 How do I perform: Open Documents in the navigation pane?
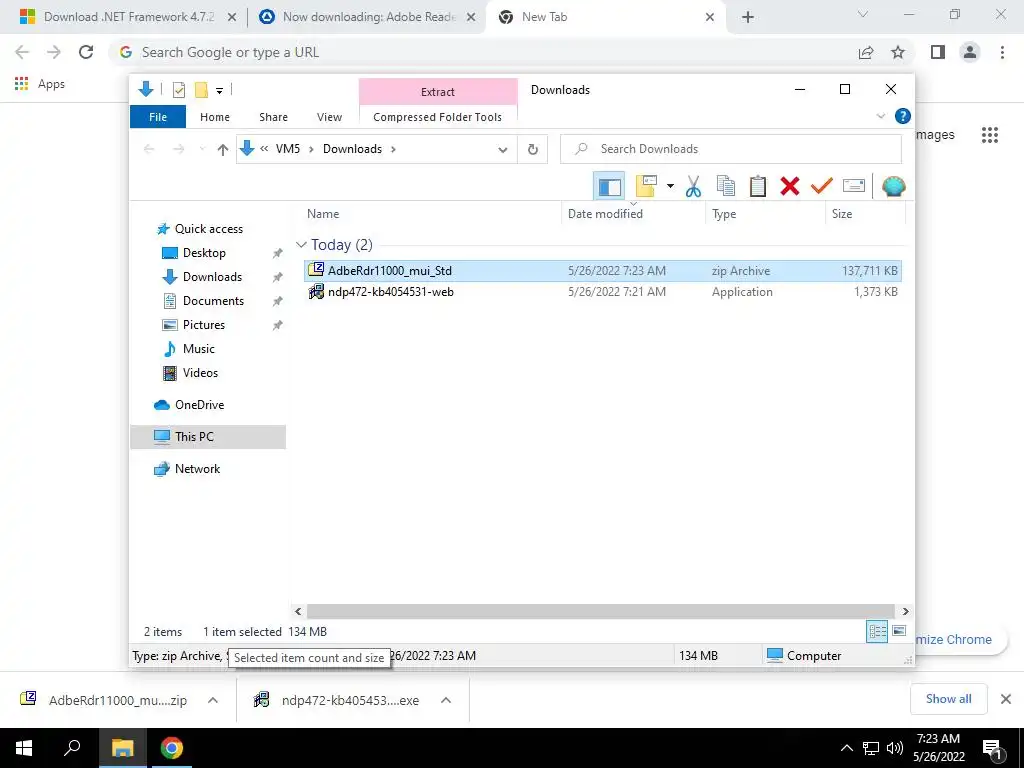(x=213, y=301)
